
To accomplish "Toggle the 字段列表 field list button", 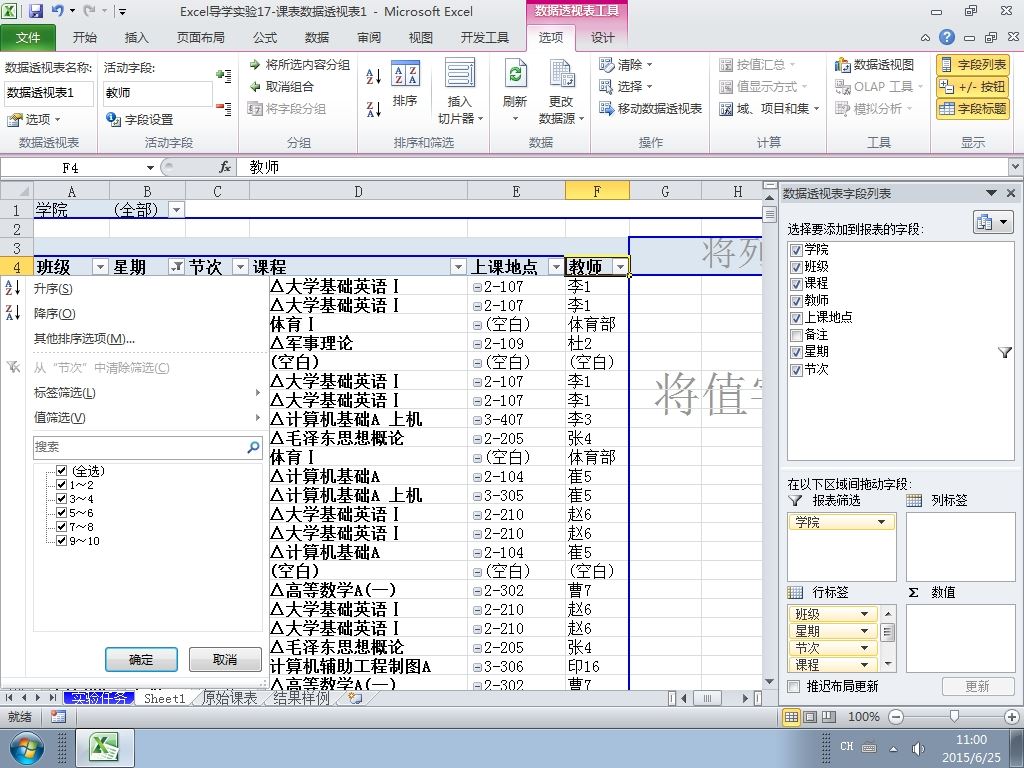I will point(973,65).
